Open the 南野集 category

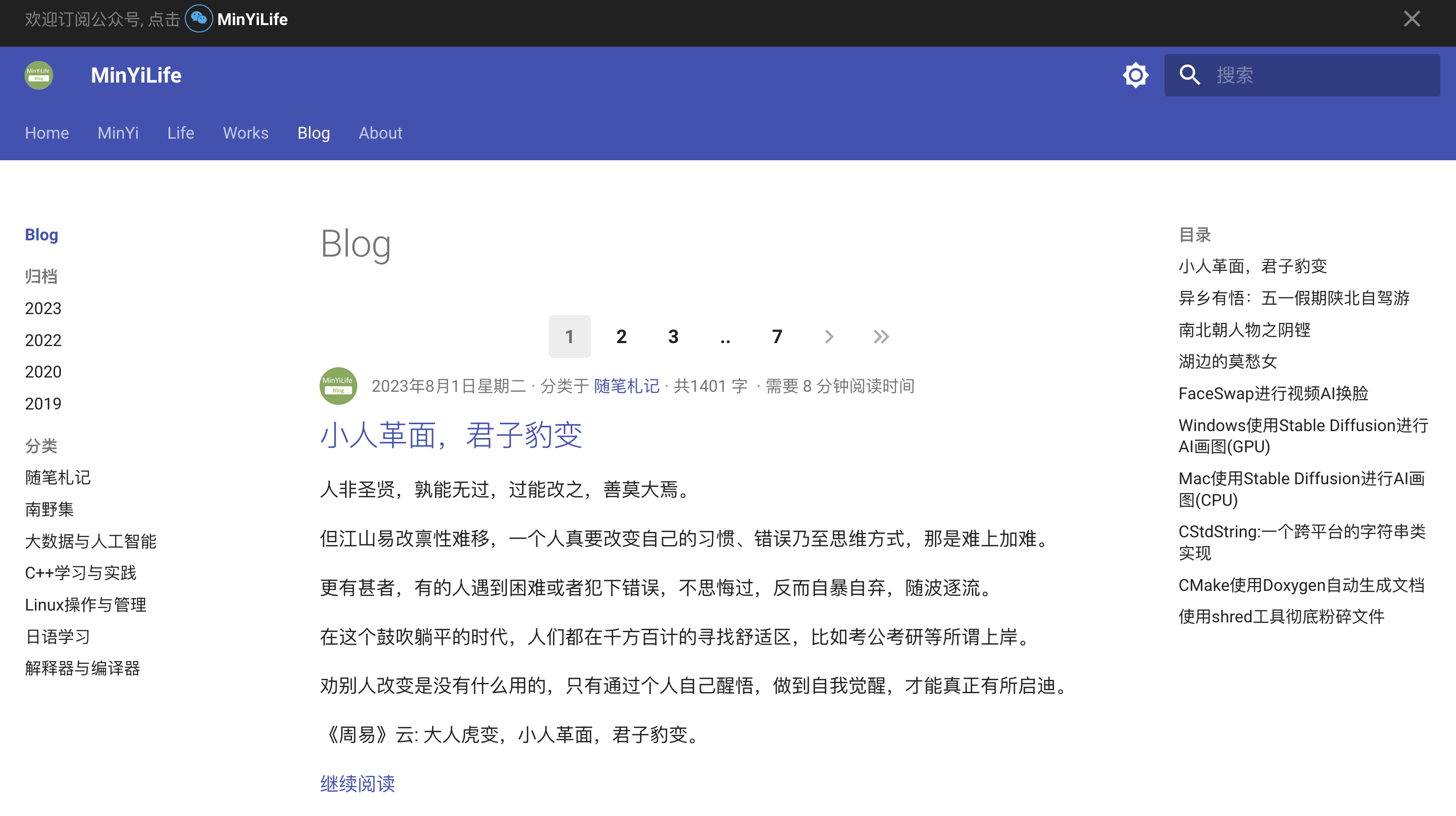click(49, 509)
